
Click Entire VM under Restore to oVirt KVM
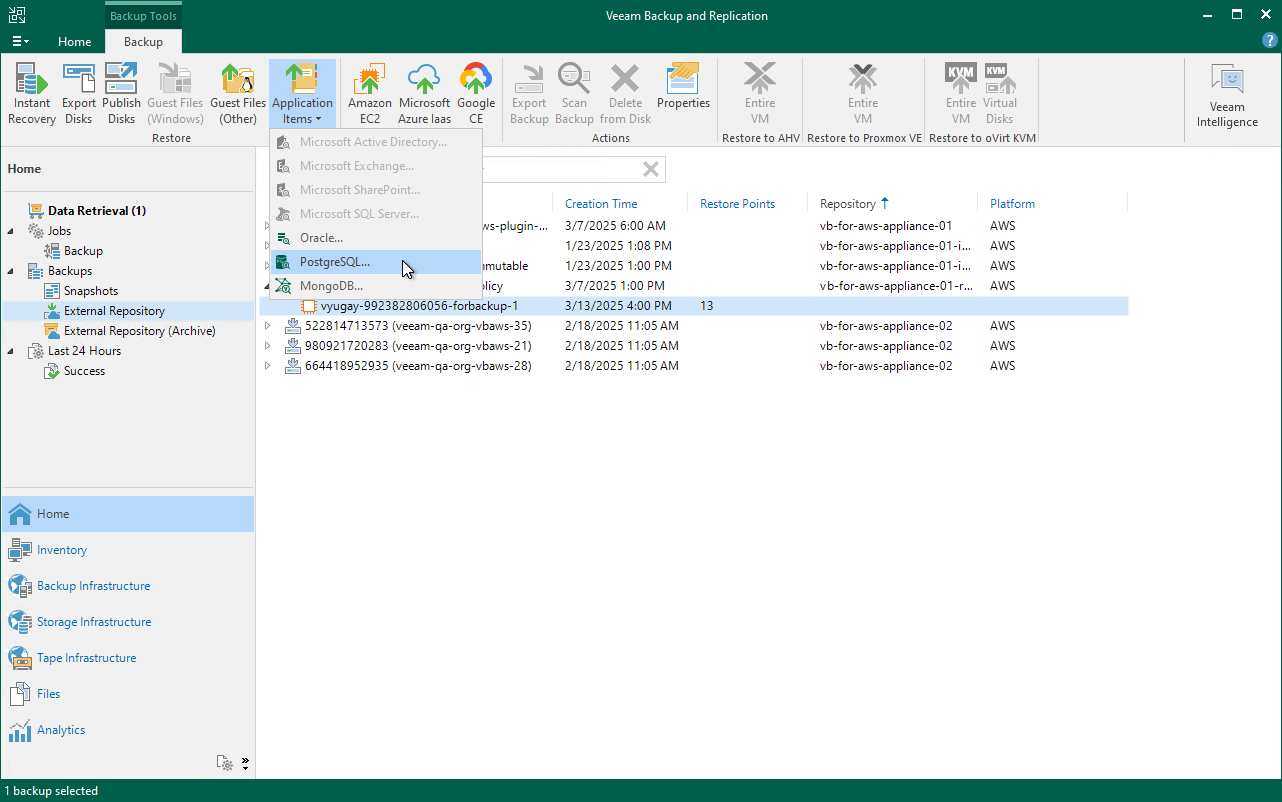click(961, 94)
